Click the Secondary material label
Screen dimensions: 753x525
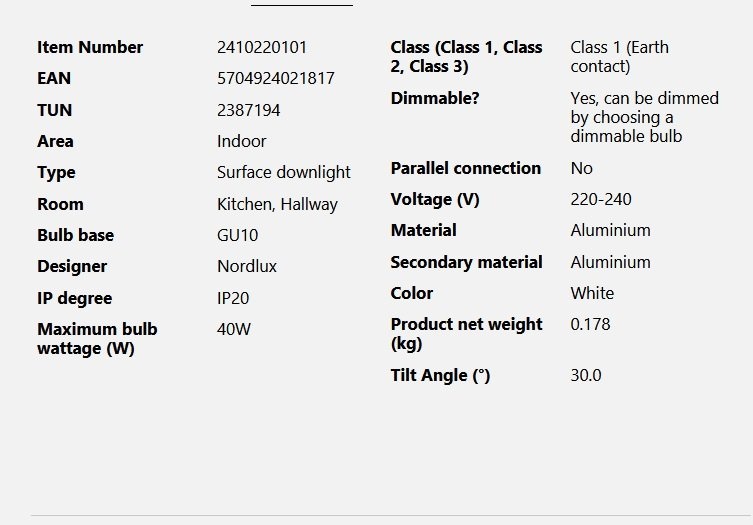tap(466, 262)
